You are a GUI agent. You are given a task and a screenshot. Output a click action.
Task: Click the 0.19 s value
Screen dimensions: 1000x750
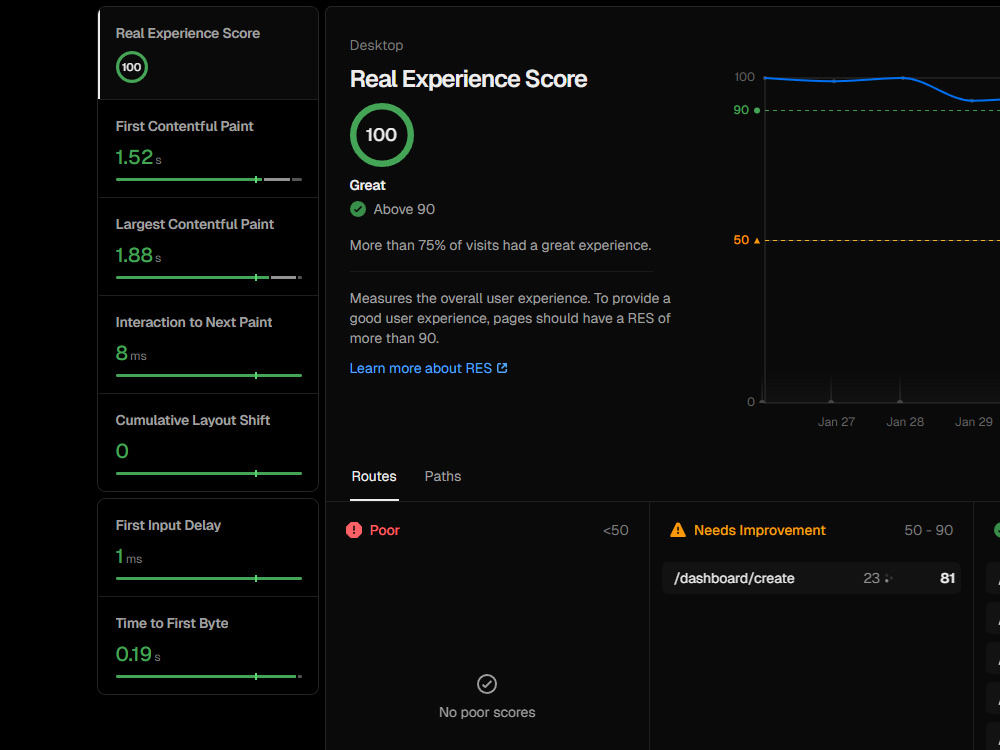tap(138, 654)
